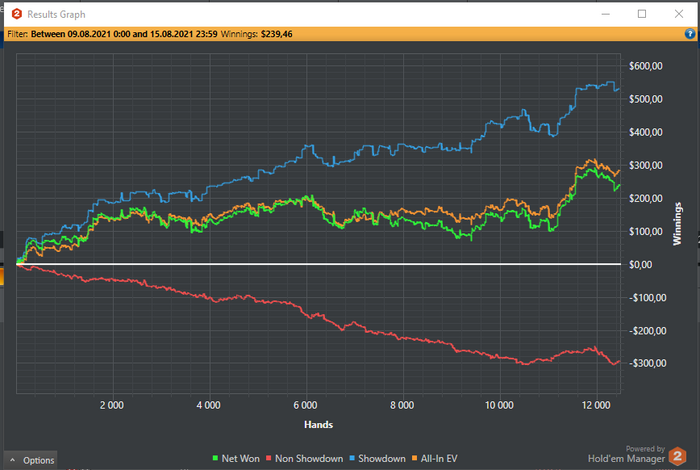Toggle the orange All-In EV legend swatch
This screenshot has height=470, width=700.
[x=414, y=458]
